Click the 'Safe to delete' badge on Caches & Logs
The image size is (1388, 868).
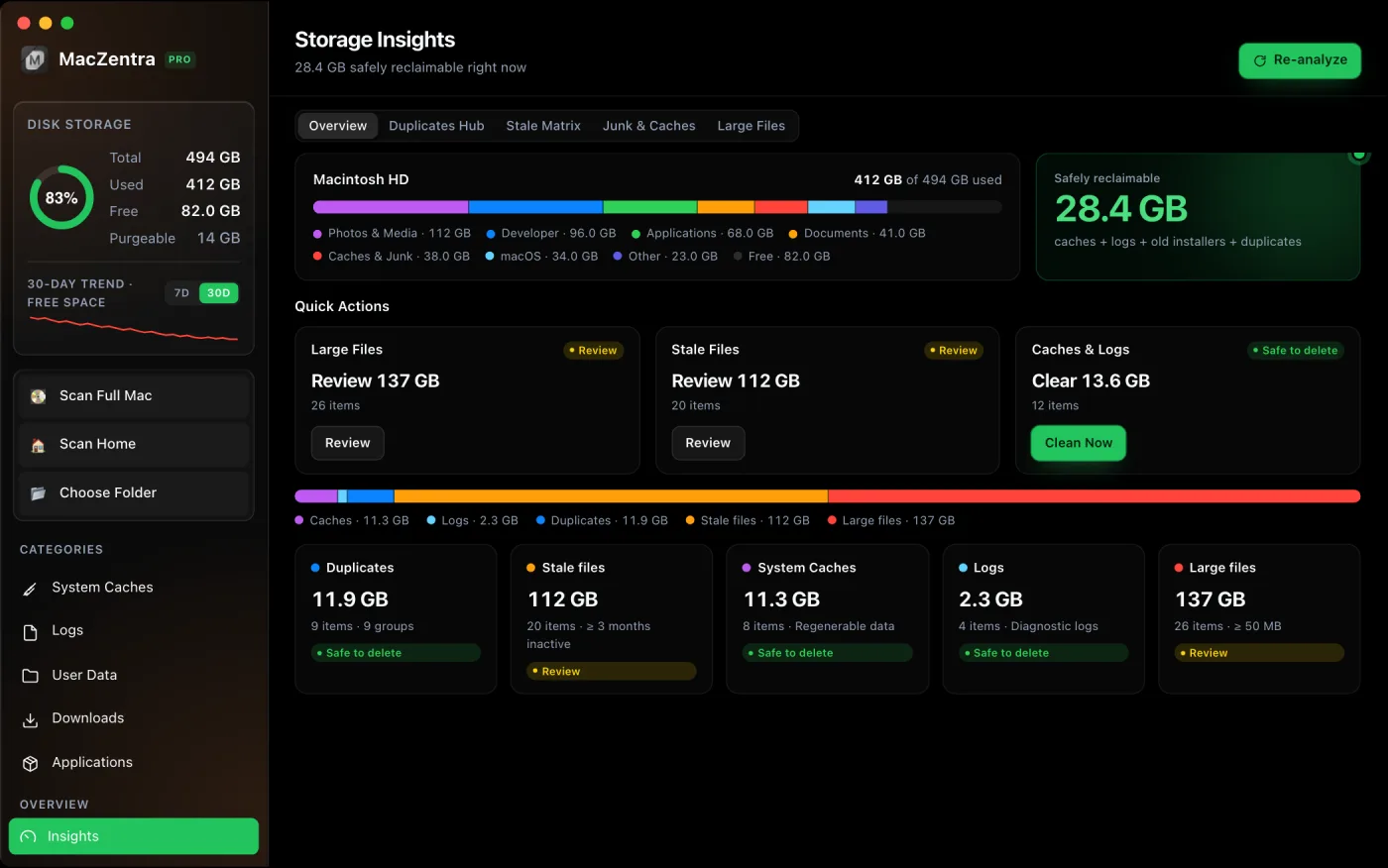(1296, 351)
